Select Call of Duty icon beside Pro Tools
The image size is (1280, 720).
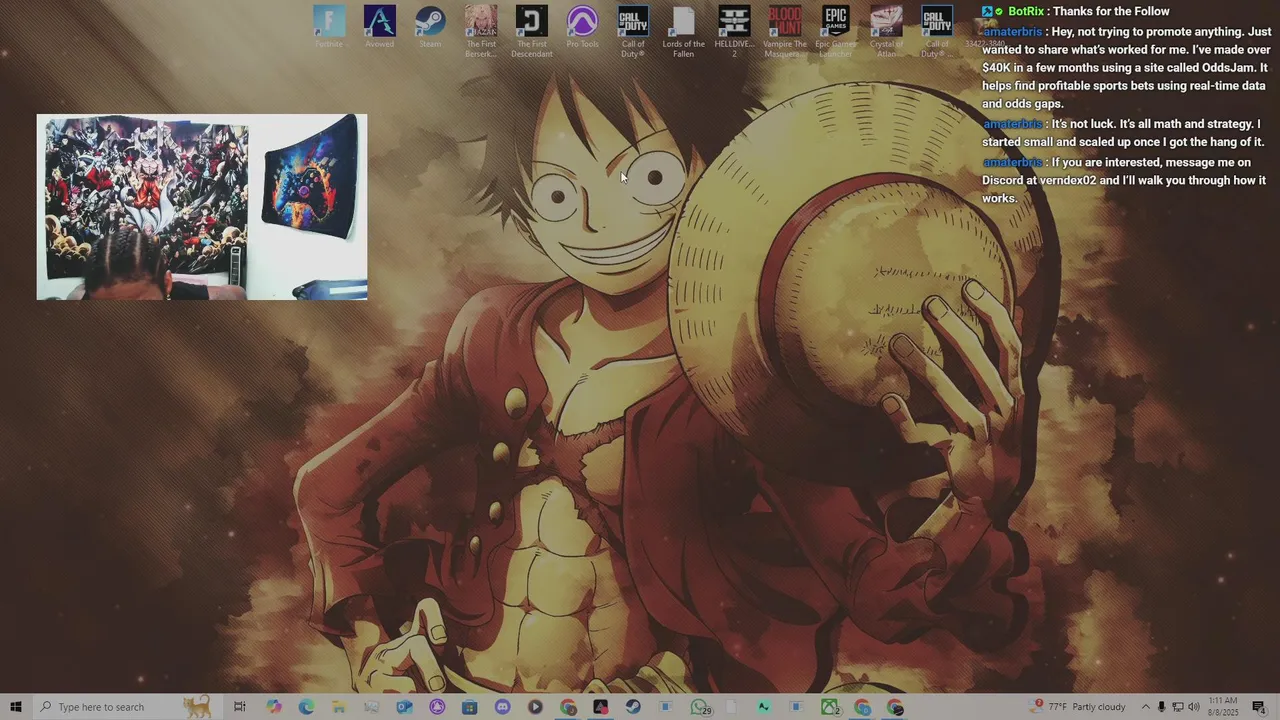[x=633, y=31]
